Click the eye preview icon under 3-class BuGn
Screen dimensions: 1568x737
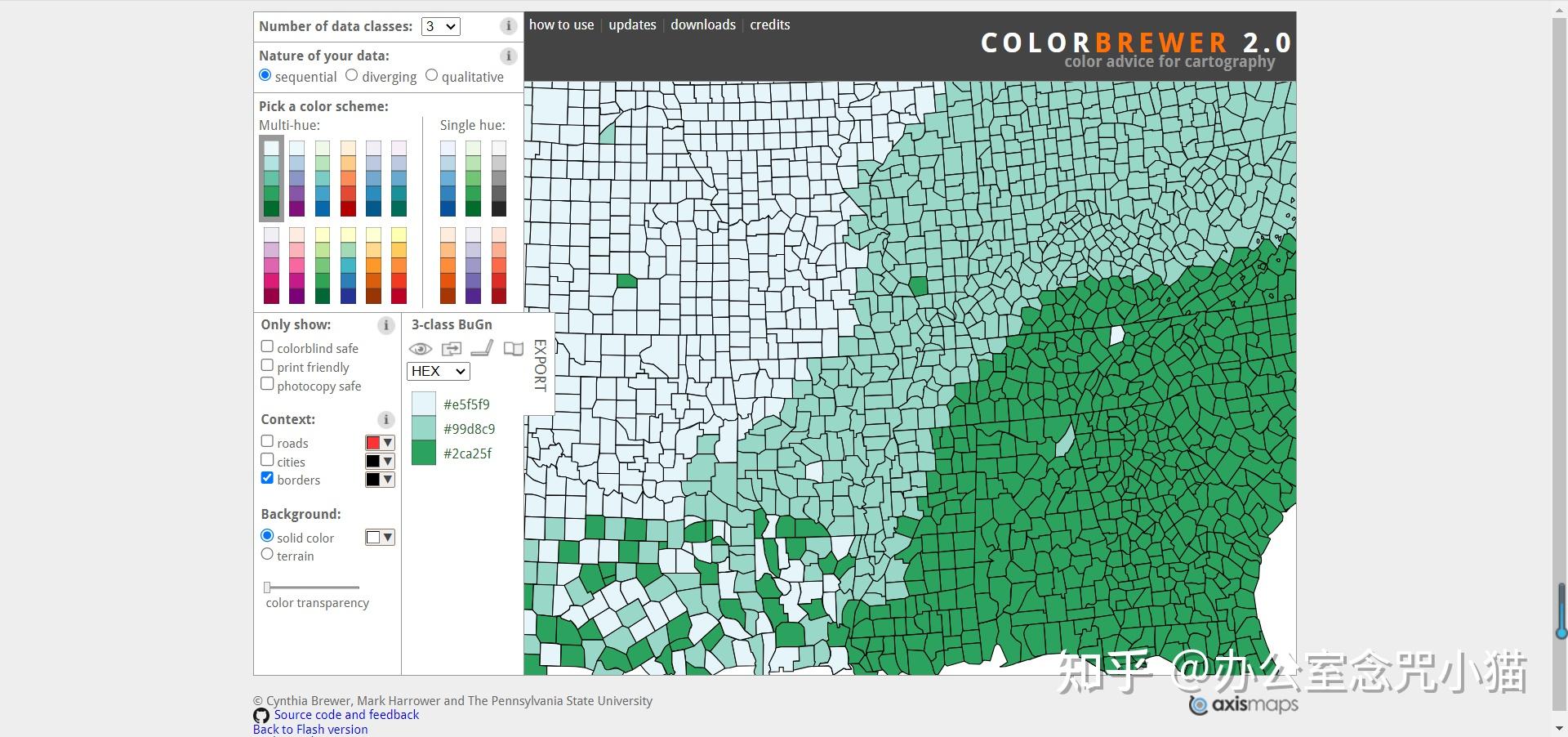tap(420, 349)
